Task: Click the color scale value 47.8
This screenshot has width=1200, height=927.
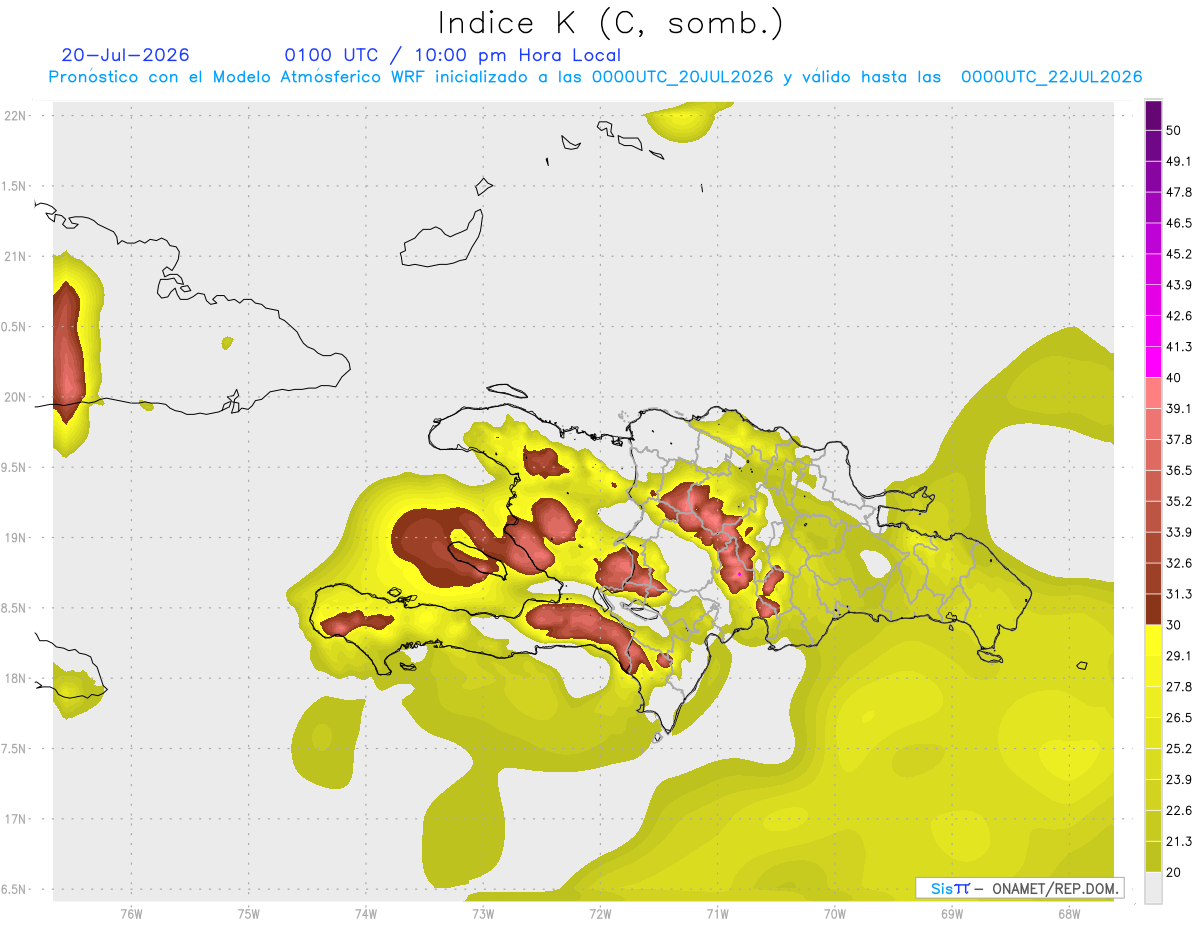Action: (1179, 192)
